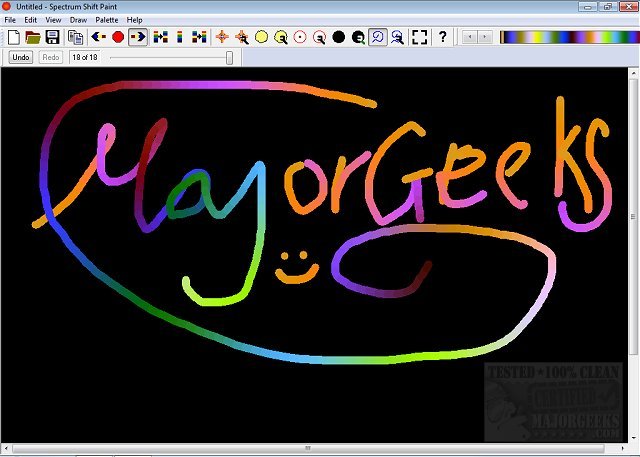Stop color shifting with the red stop icon

point(118,37)
